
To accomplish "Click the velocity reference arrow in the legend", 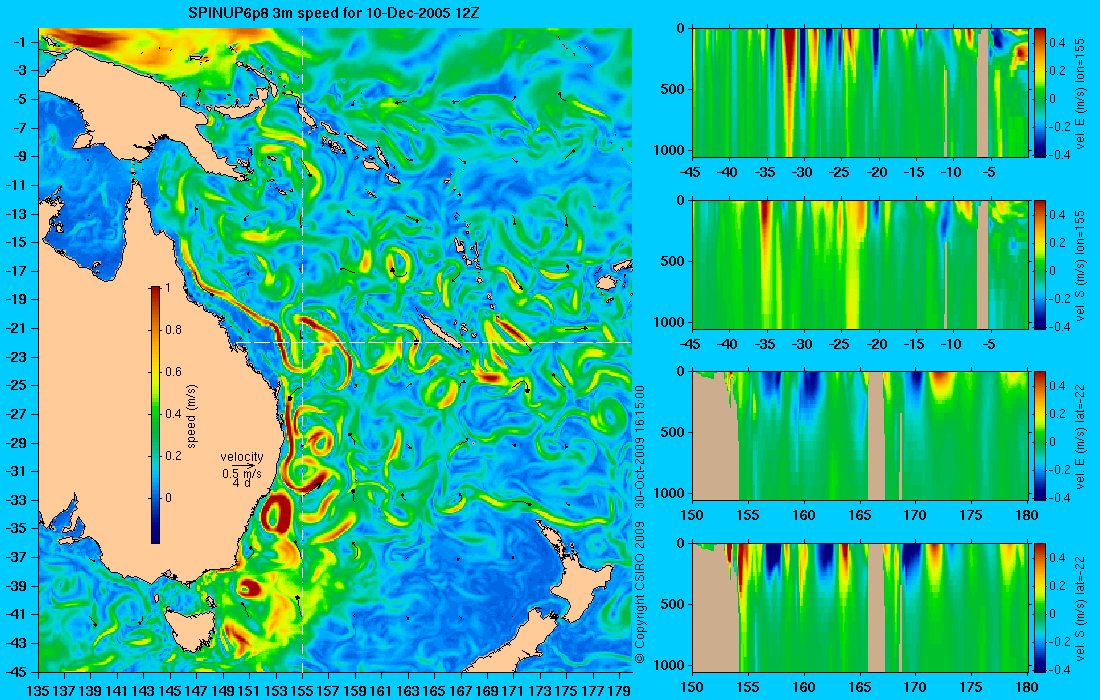I will [245, 465].
